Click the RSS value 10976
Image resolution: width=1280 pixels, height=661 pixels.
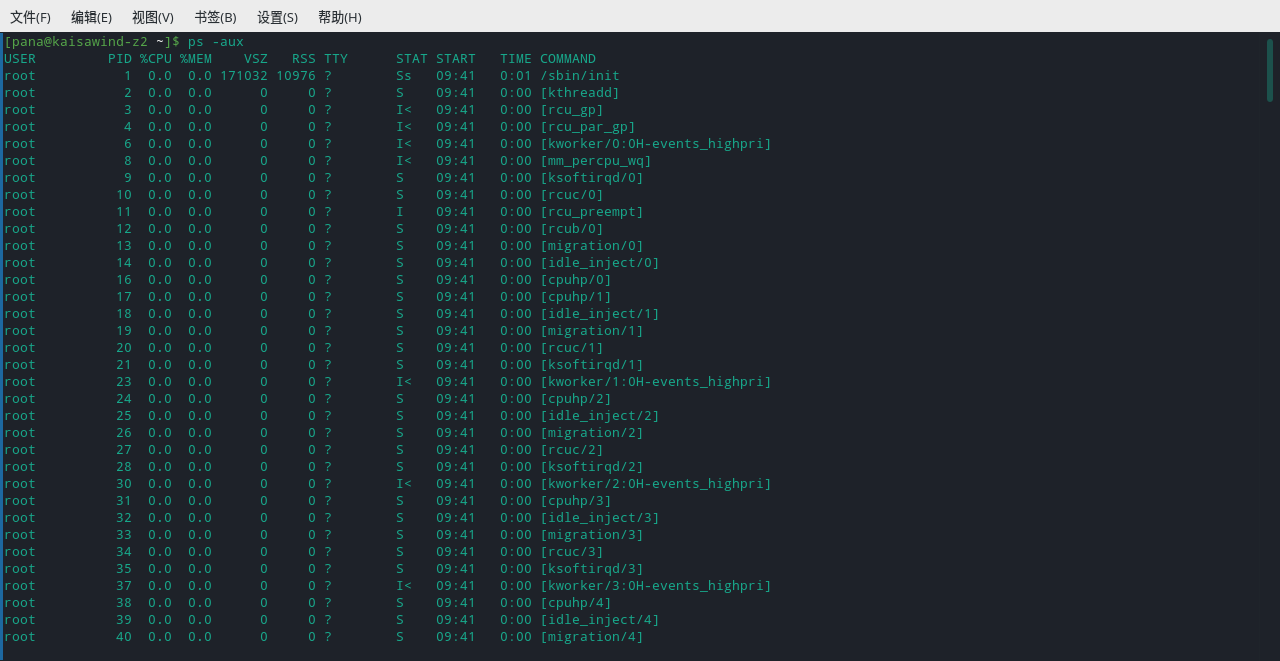point(296,75)
